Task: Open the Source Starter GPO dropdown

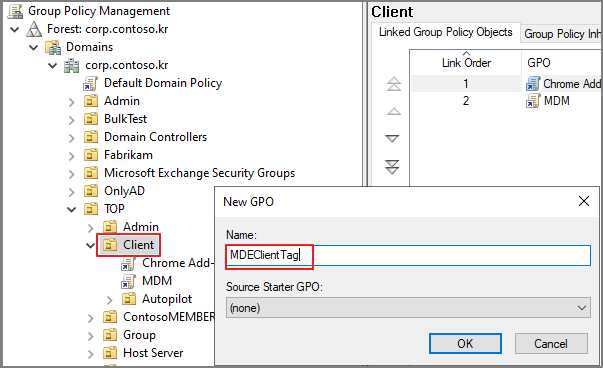Action: 408,308
